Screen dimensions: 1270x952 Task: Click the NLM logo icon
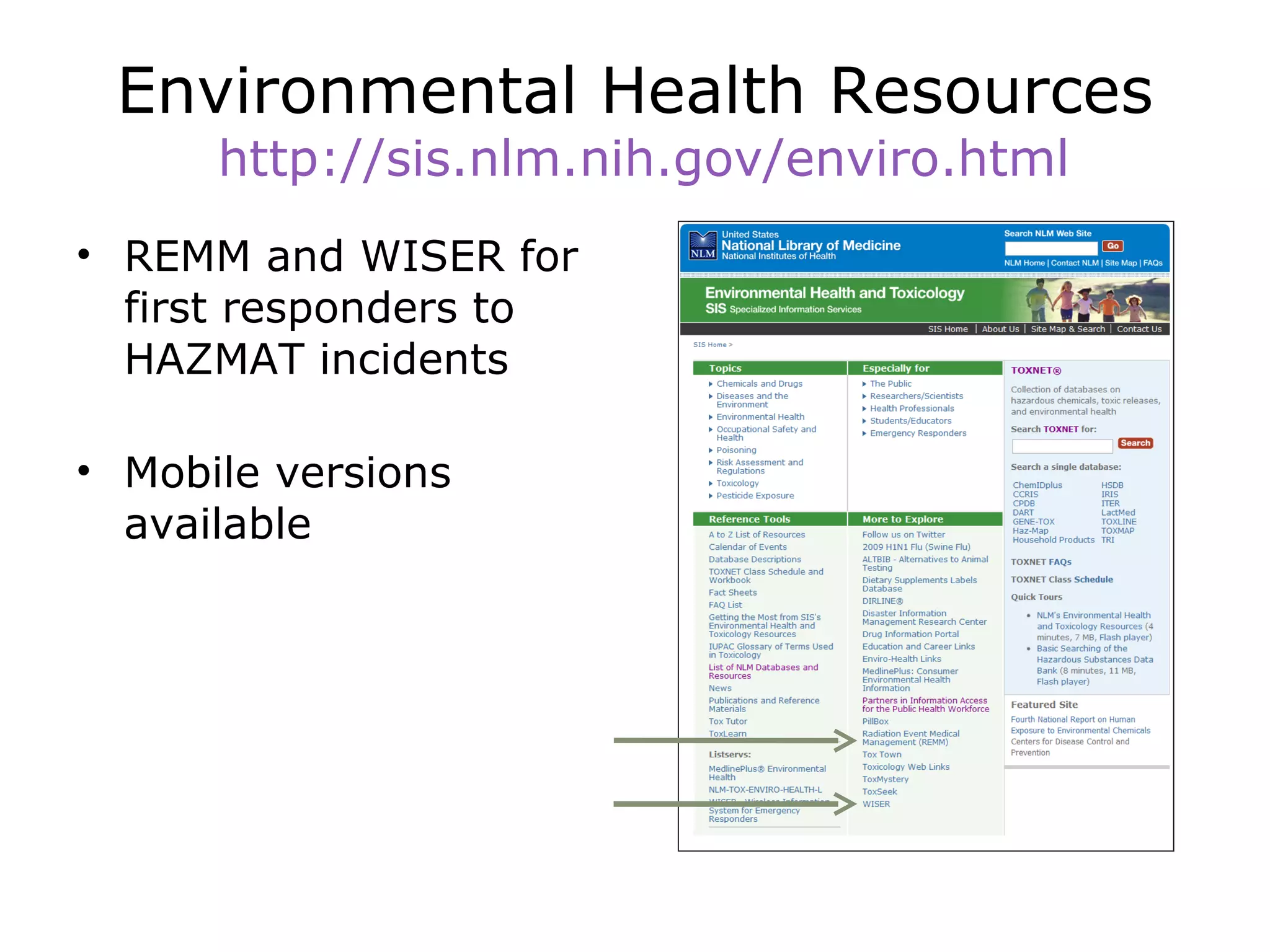pos(703,246)
